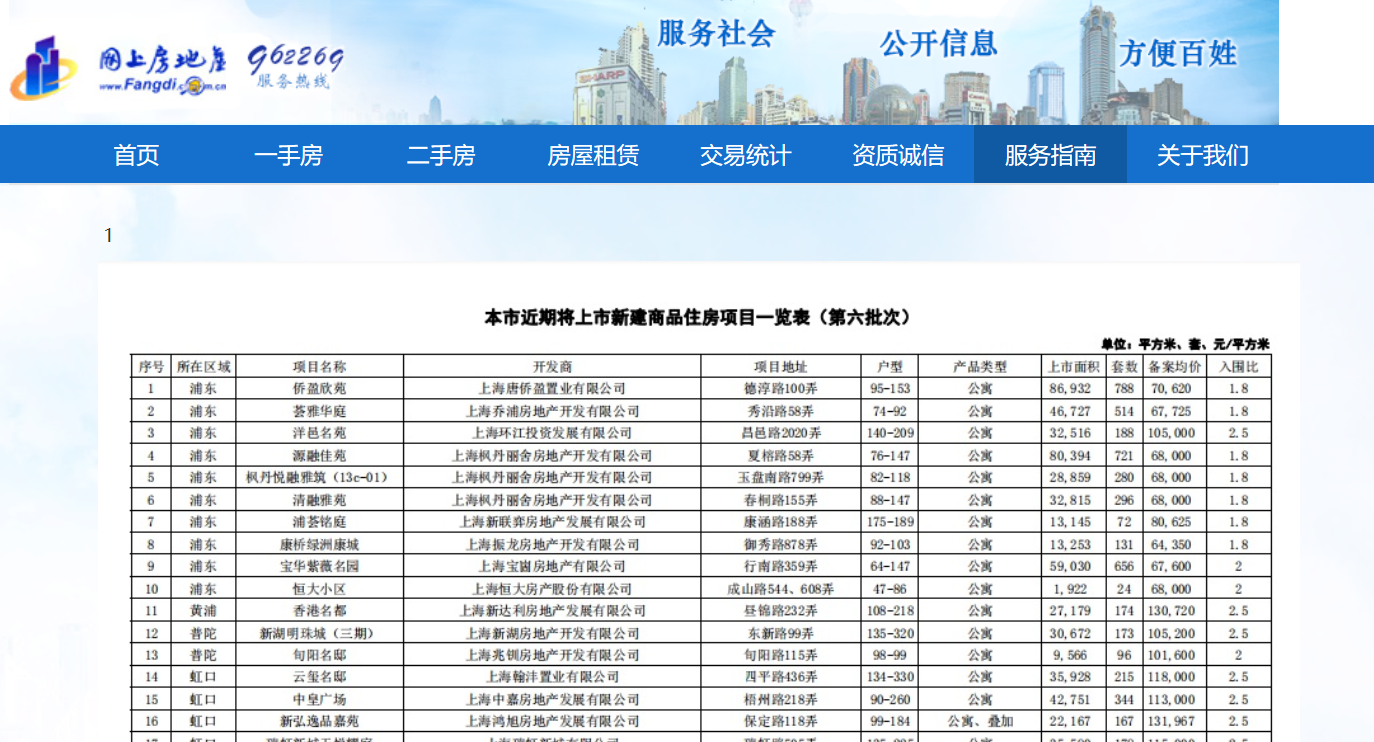Viewport: 1374px width, 742px height.
Task: Open the 关于我们 page
Action: point(1203,155)
